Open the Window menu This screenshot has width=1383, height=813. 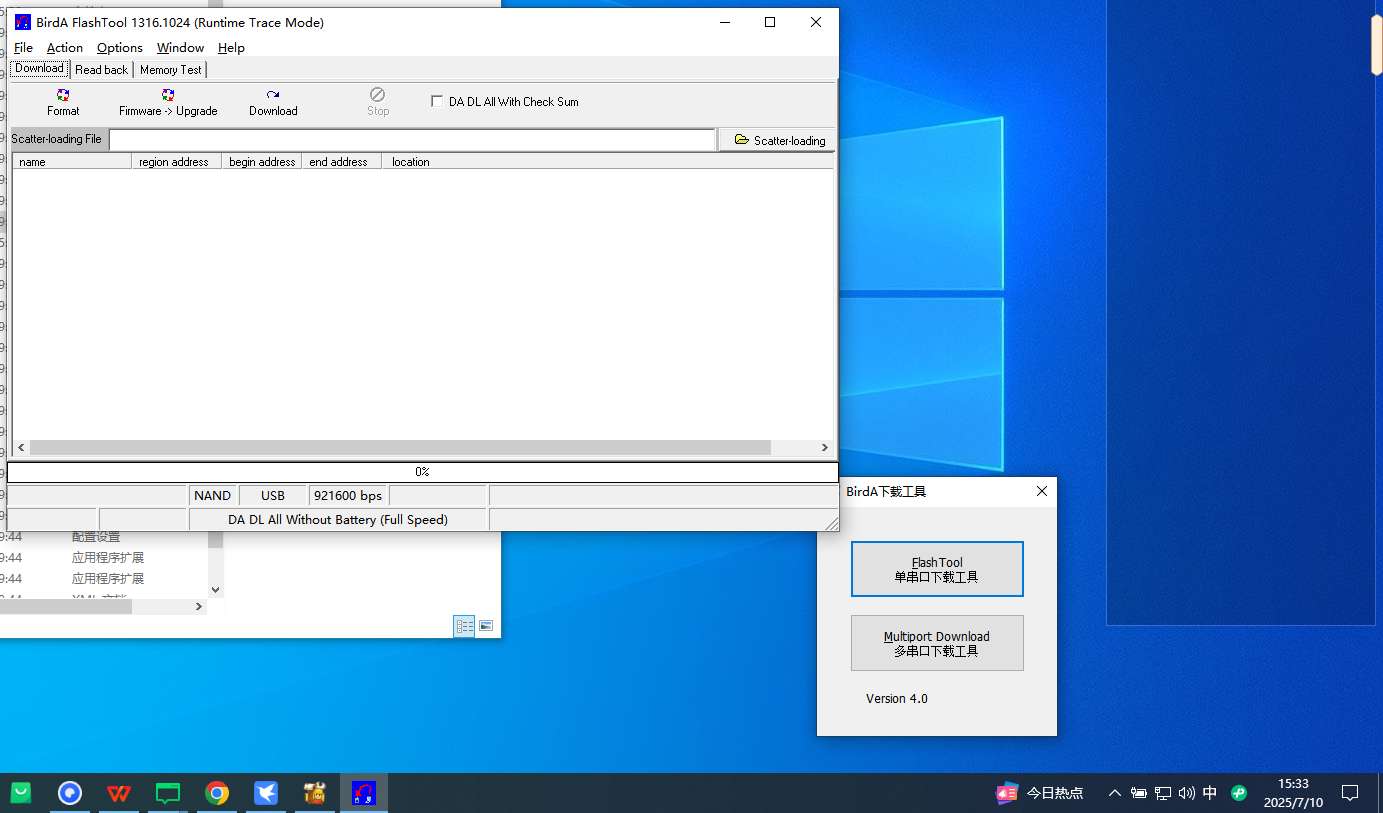180,47
